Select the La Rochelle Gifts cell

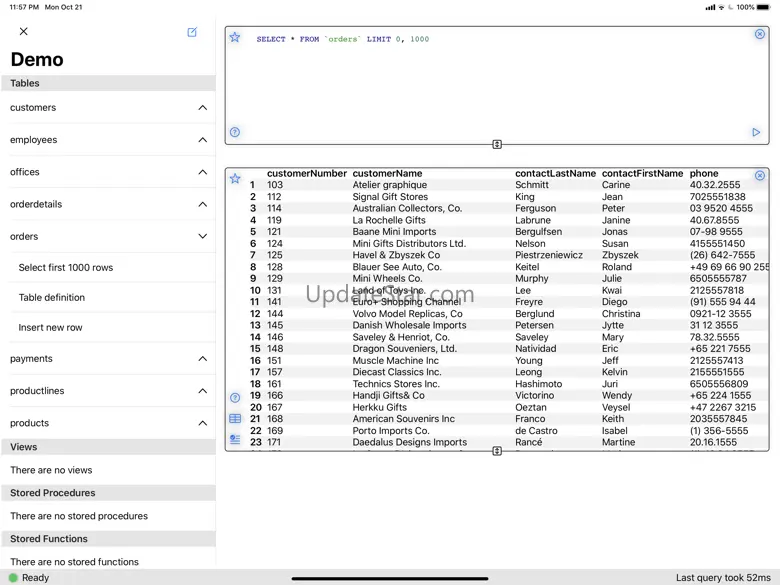[x=389, y=220]
